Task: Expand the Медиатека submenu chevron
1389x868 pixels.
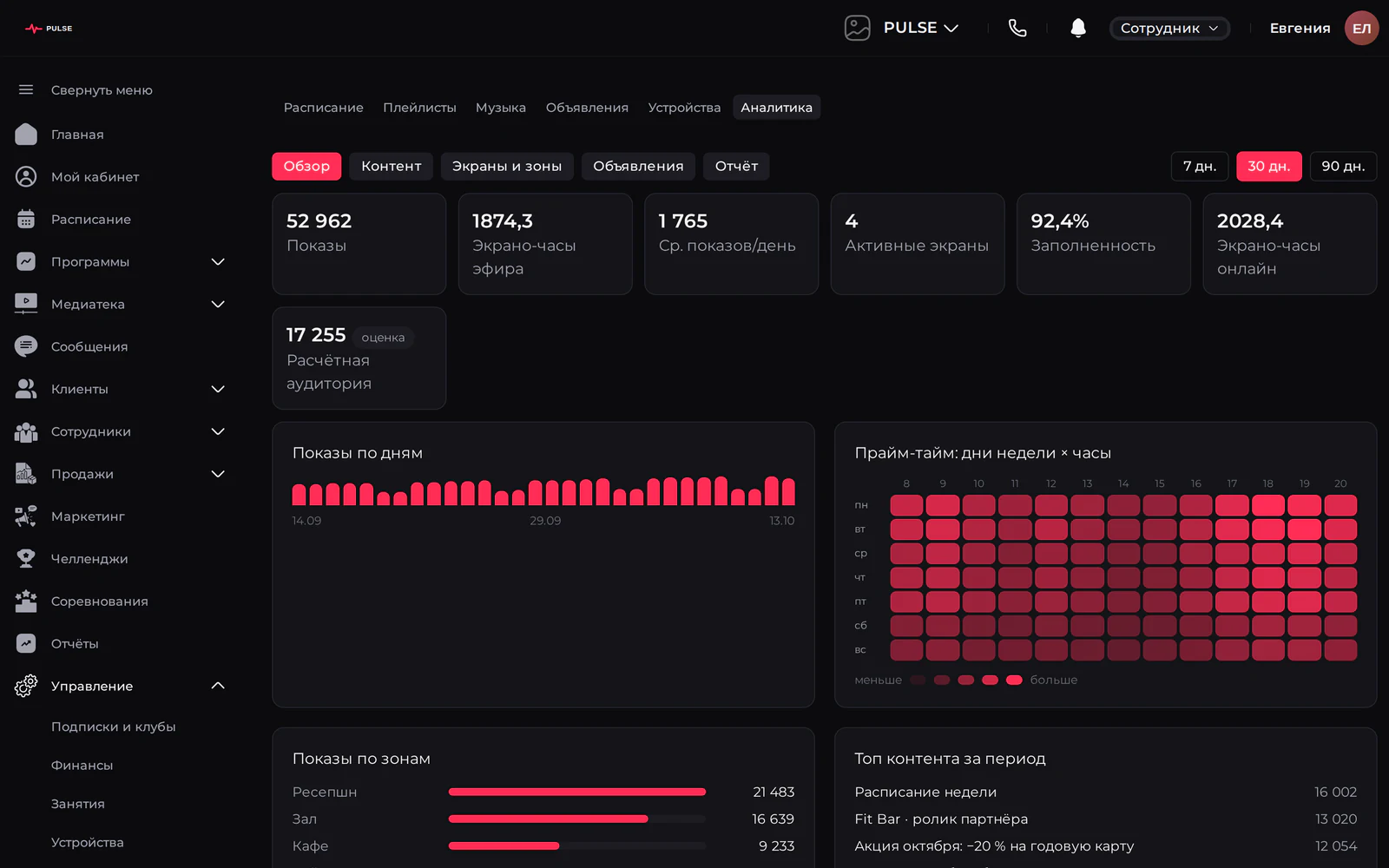Action: coord(218,304)
